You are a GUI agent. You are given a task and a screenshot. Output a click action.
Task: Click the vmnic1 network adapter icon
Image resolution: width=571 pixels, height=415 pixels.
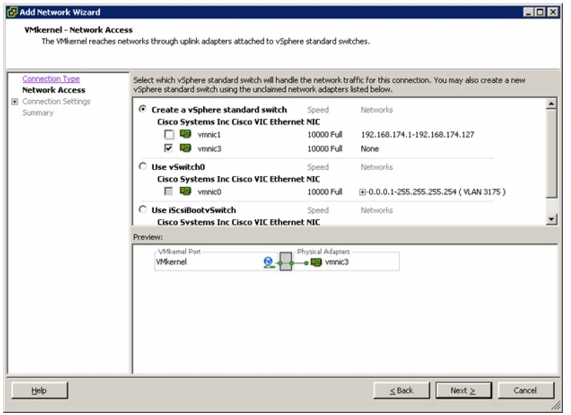coord(185,134)
